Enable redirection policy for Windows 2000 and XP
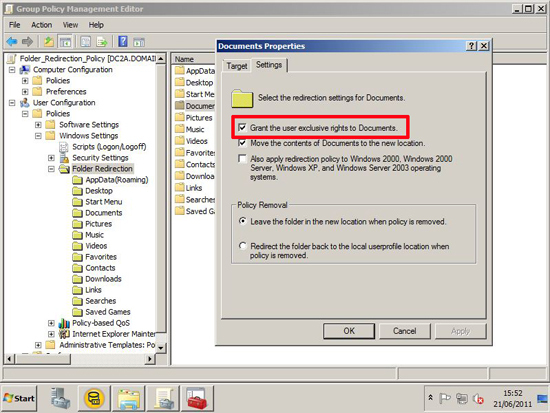This screenshot has width=550, height=413. [x=242, y=159]
